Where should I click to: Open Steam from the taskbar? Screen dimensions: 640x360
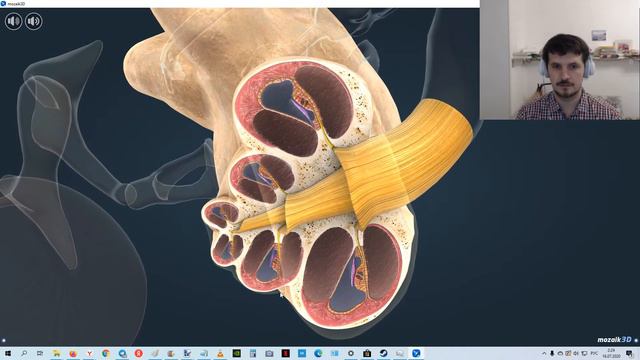[383, 353]
